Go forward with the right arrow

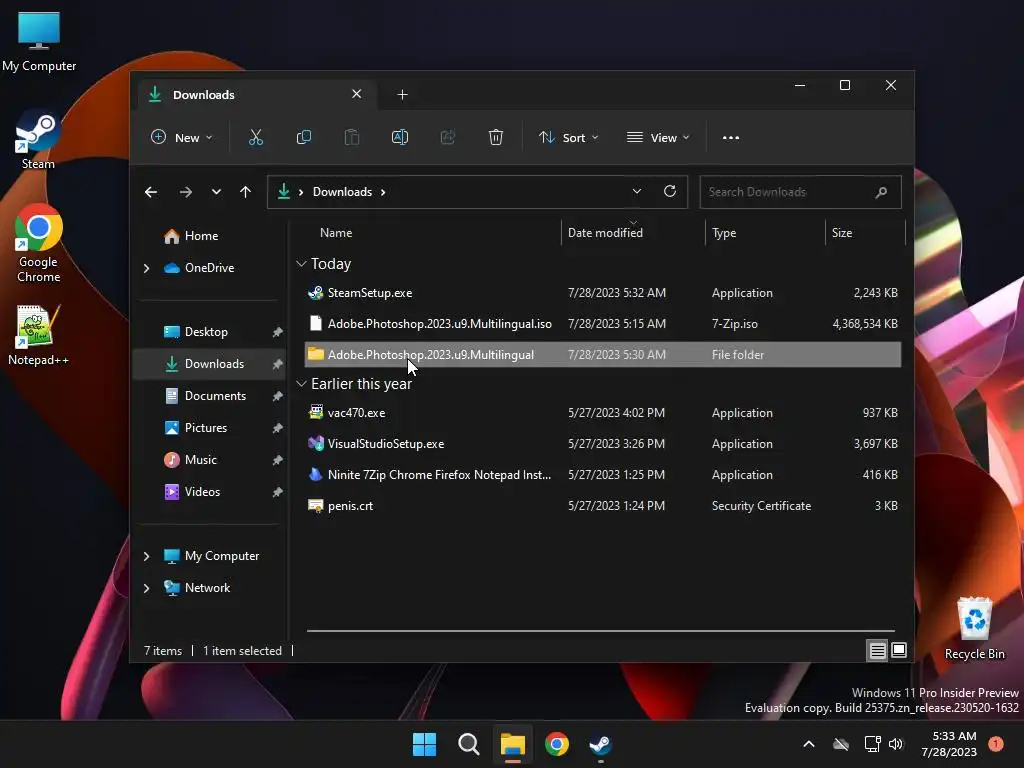coord(185,192)
